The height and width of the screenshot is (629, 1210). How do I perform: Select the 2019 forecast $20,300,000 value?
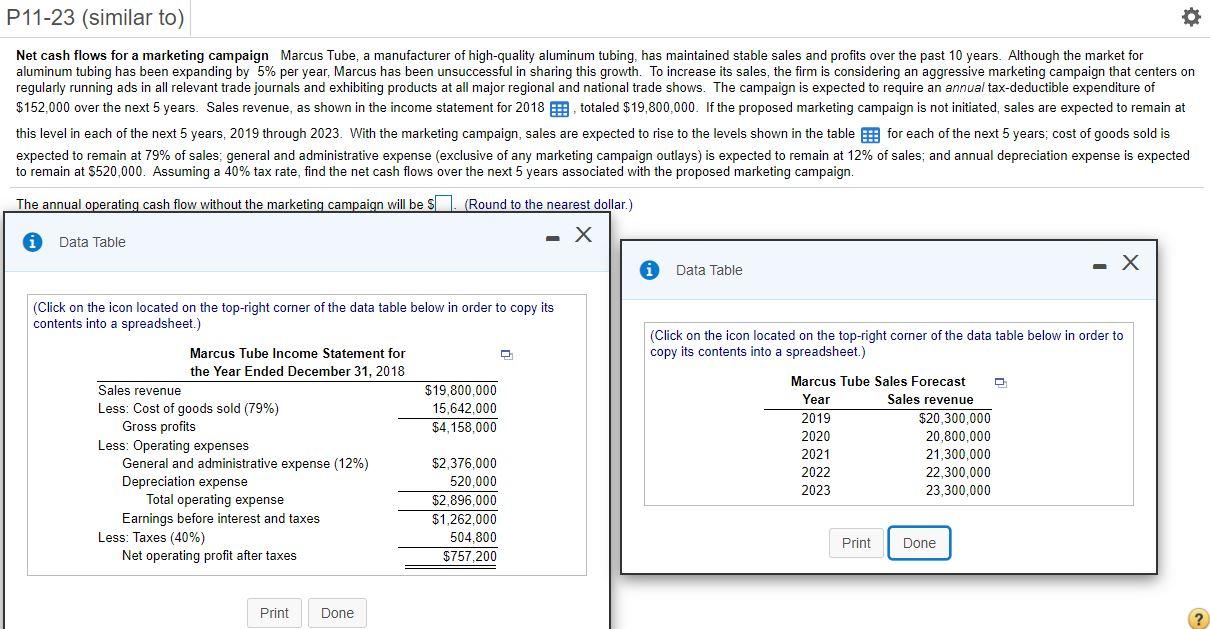pyautogui.click(x=955, y=419)
